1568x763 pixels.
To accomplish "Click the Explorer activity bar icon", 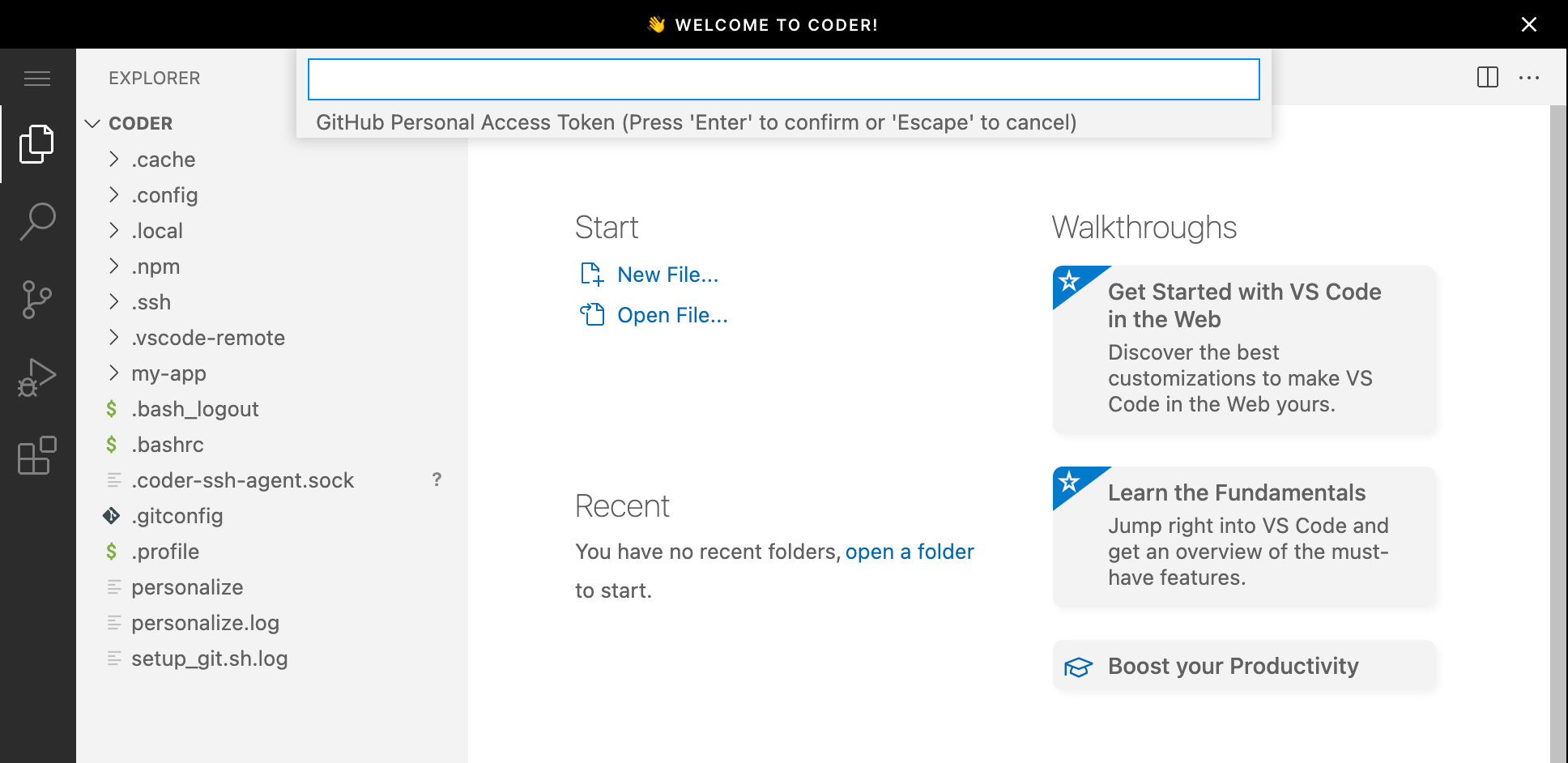I will (x=36, y=143).
